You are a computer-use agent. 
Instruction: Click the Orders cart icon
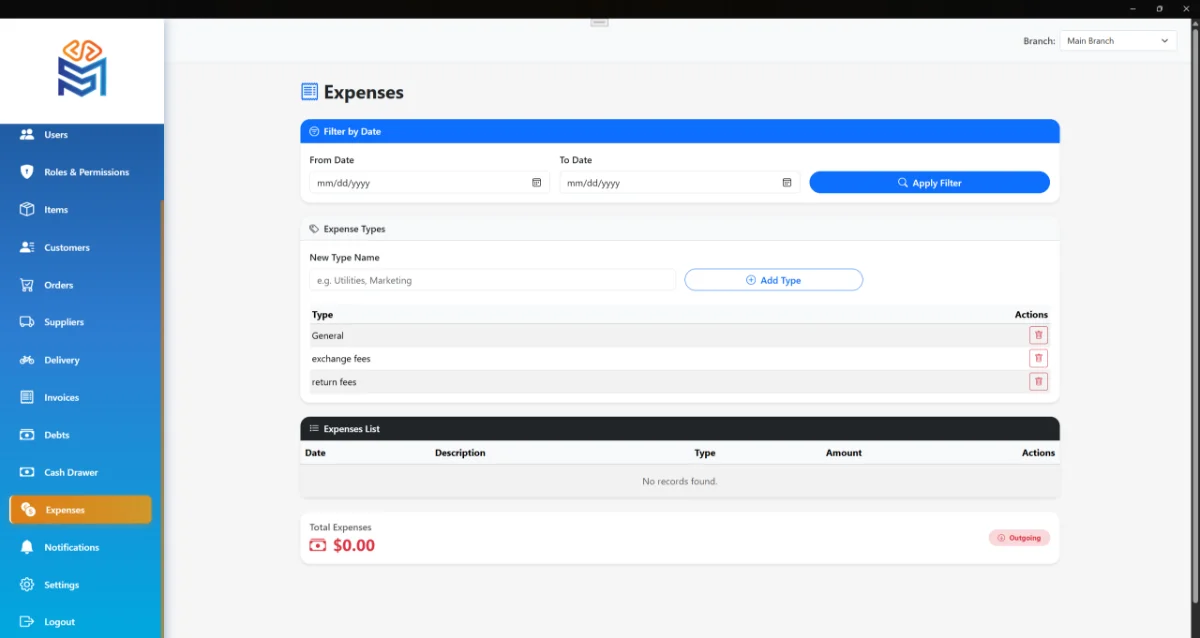pos(27,285)
